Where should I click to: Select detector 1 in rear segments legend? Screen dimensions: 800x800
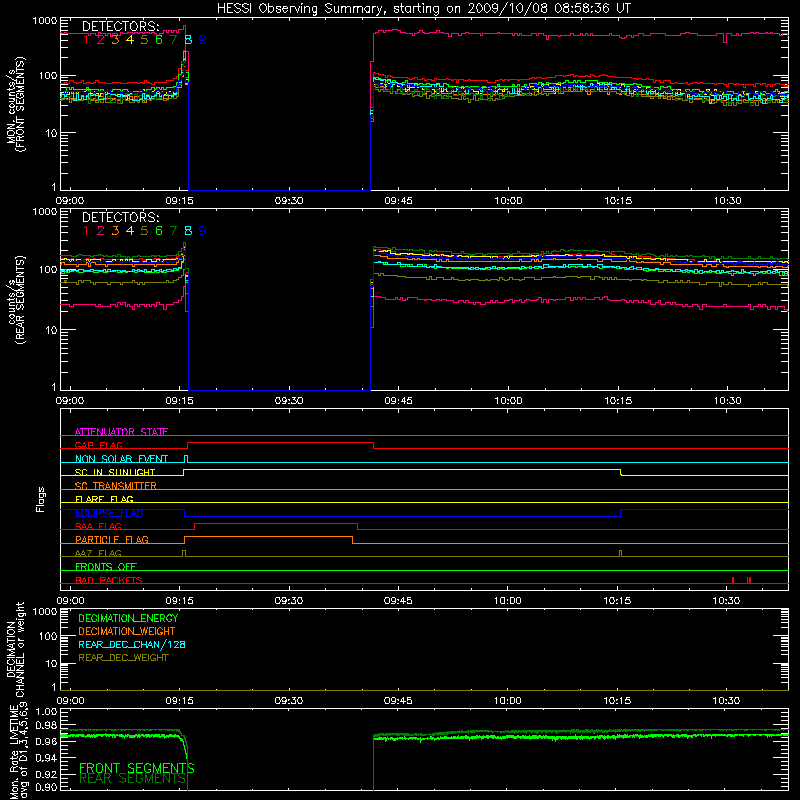(x=86, y=231)
